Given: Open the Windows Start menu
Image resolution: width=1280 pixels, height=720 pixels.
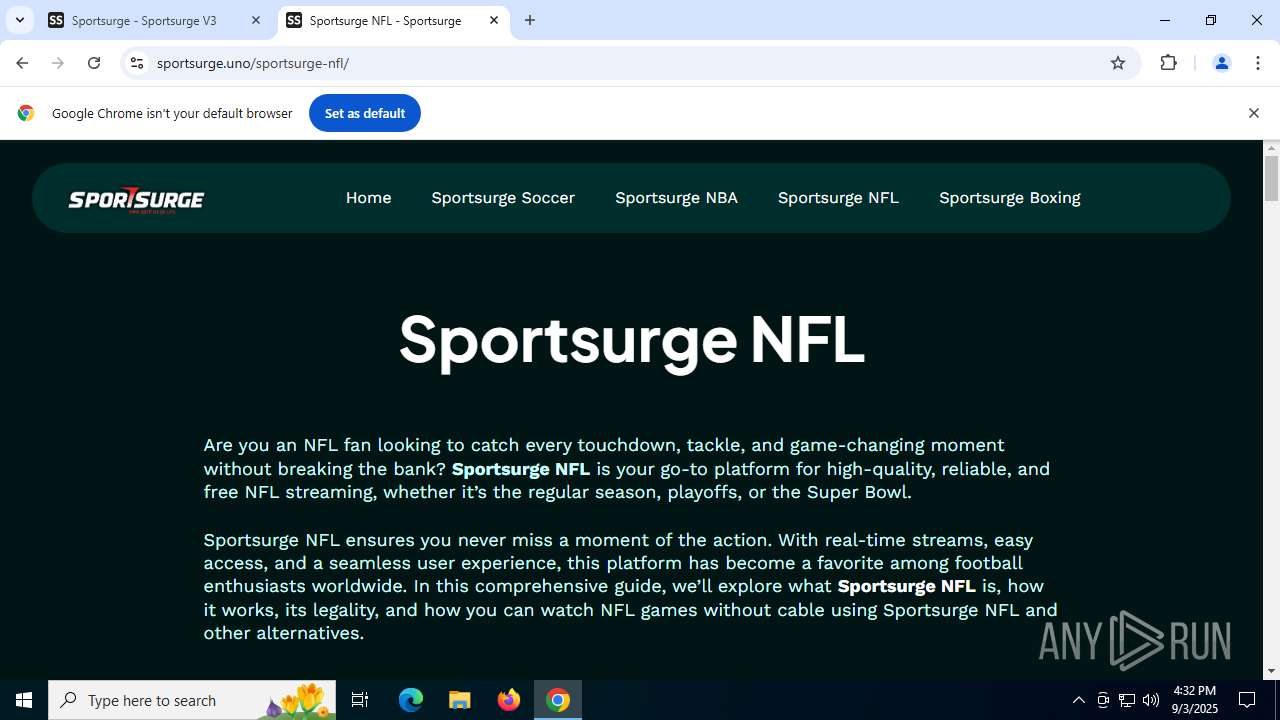Looking at the screenshot, I should tap(24, 700).
